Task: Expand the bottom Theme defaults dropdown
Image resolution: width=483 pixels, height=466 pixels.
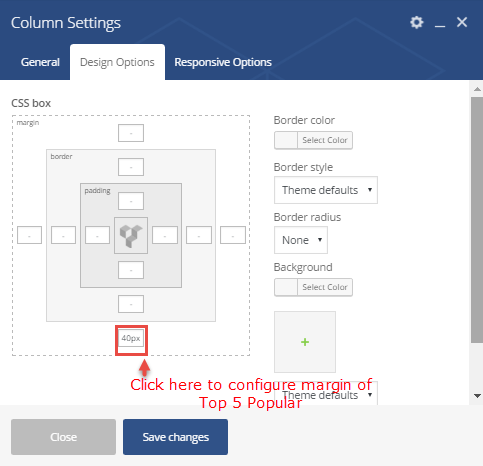Action: [x=326, y=394]
